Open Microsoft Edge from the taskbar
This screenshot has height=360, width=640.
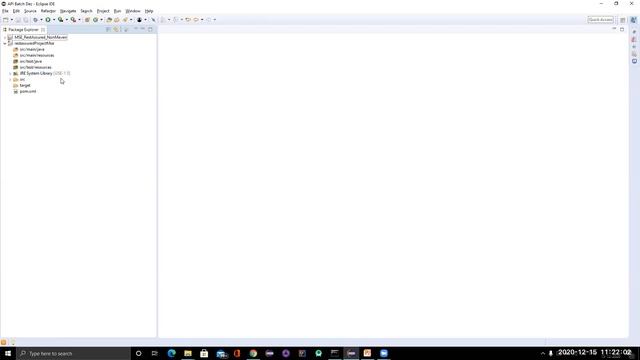[171, 353]
